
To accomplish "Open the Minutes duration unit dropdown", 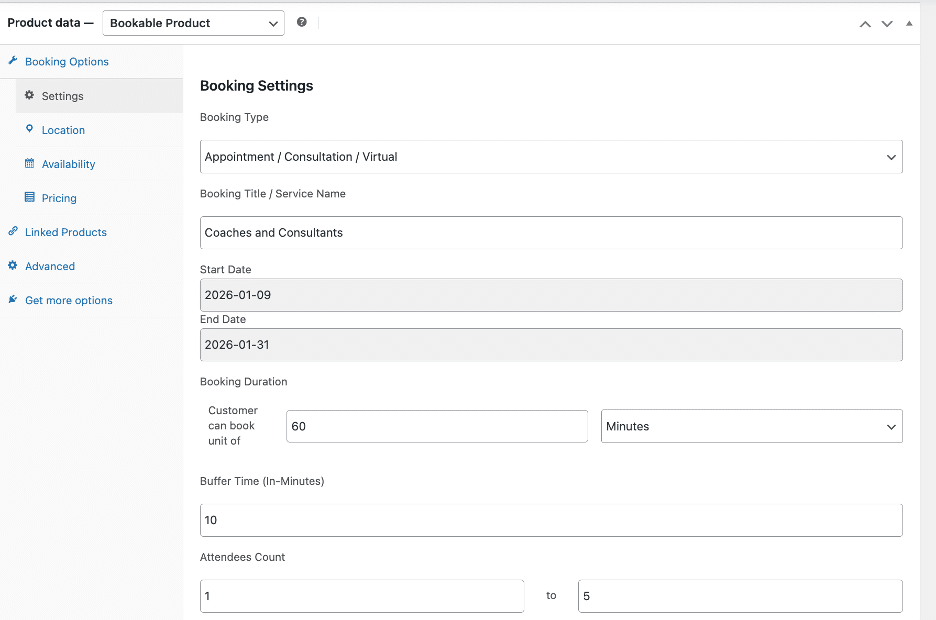I will 752,426.
